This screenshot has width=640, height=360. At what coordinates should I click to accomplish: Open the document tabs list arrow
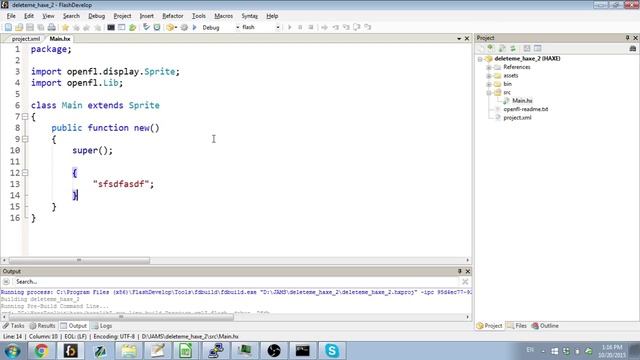(x=459, y=38)
